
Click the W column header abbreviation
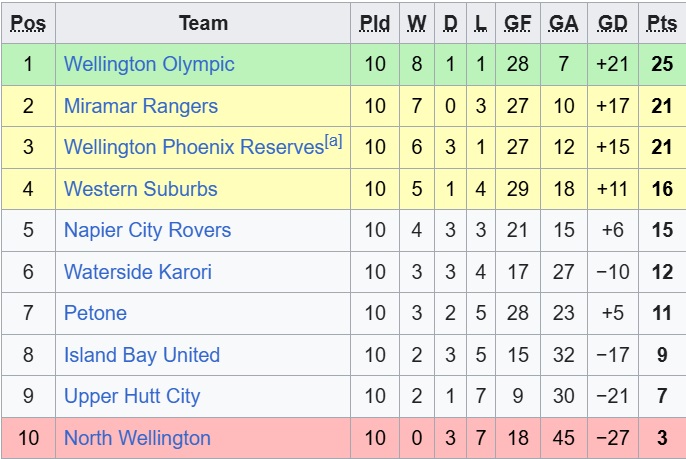point(417,23)
